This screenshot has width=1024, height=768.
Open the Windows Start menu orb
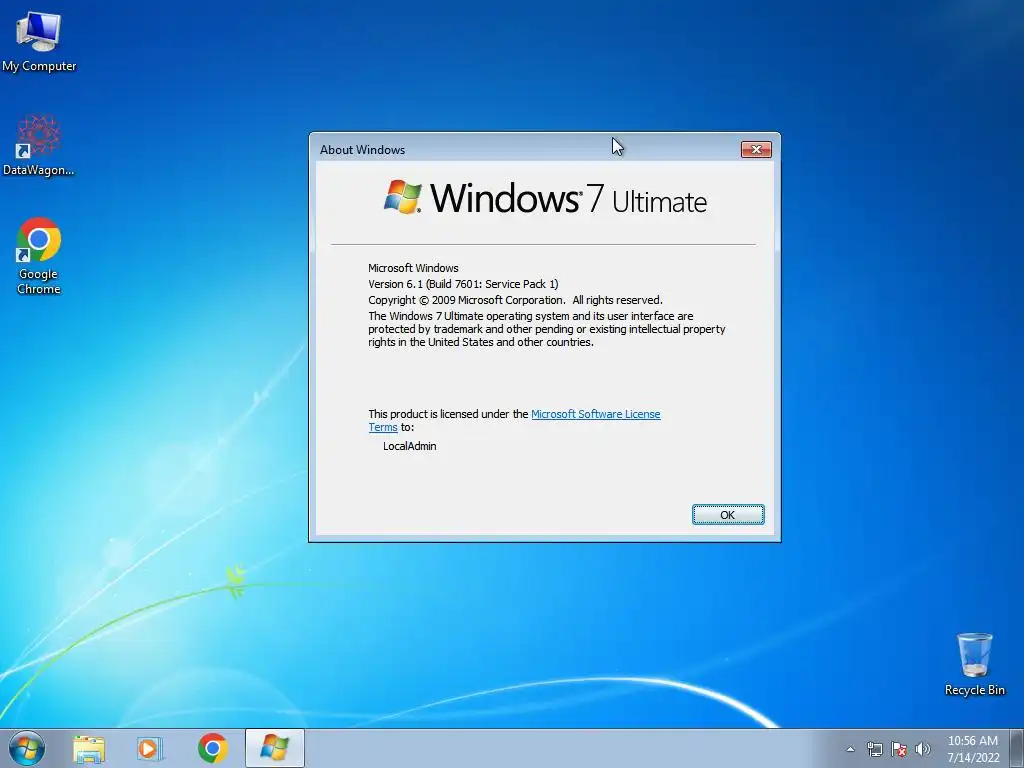[27, 748]
